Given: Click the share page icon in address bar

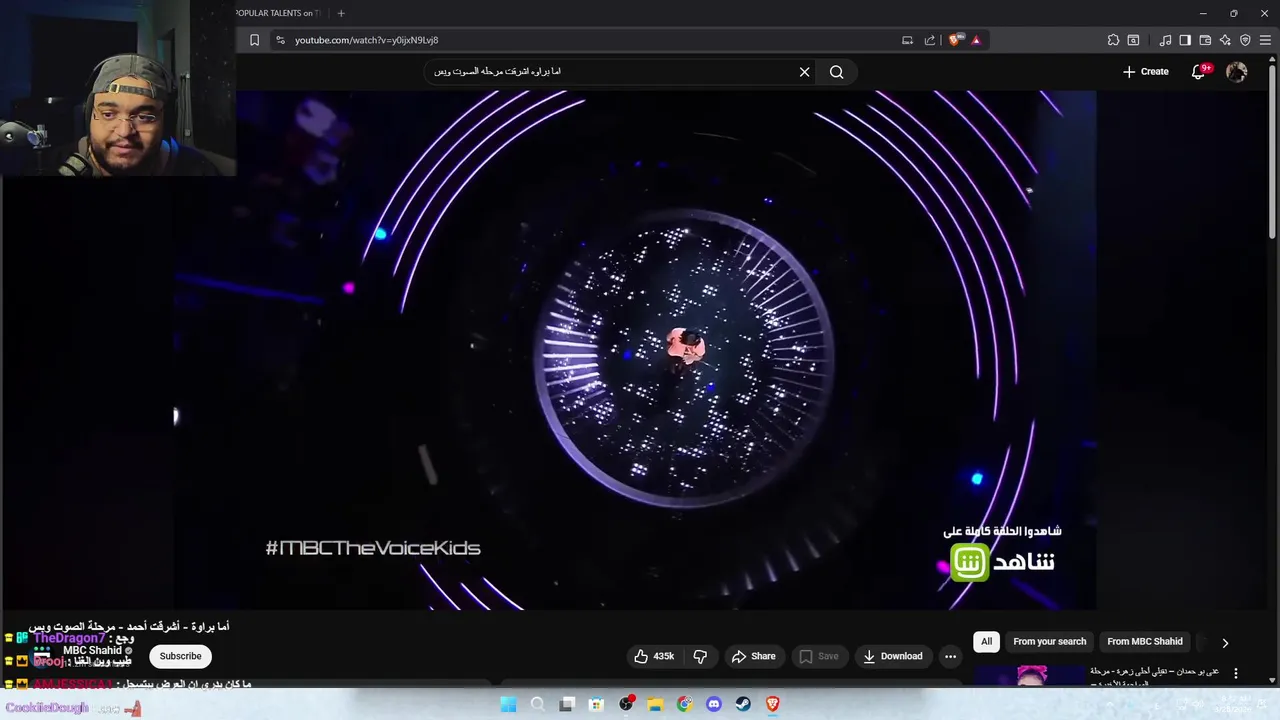Looking at the screenshot, I should pos(930,40).
